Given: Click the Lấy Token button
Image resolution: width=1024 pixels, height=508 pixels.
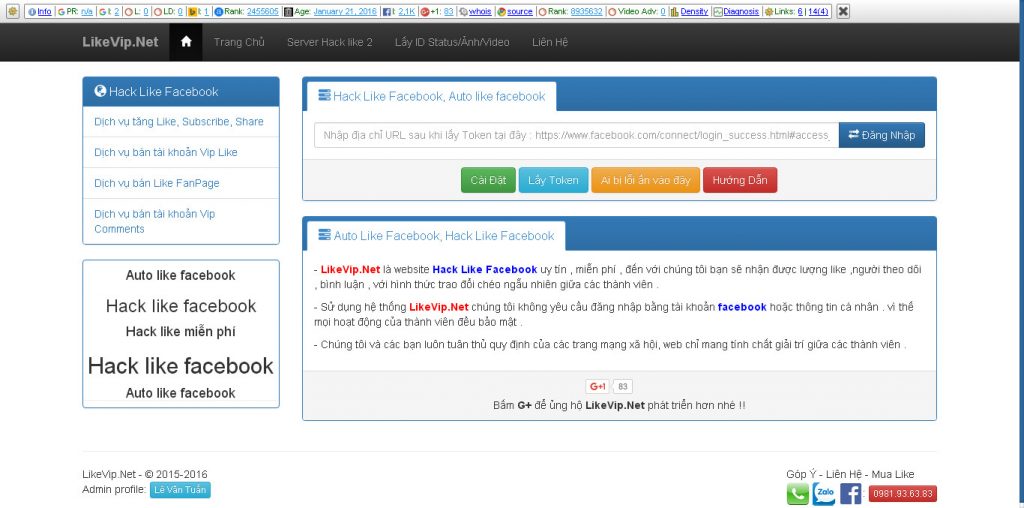Looking at the screenshot, I should click(x=553, y=180).
